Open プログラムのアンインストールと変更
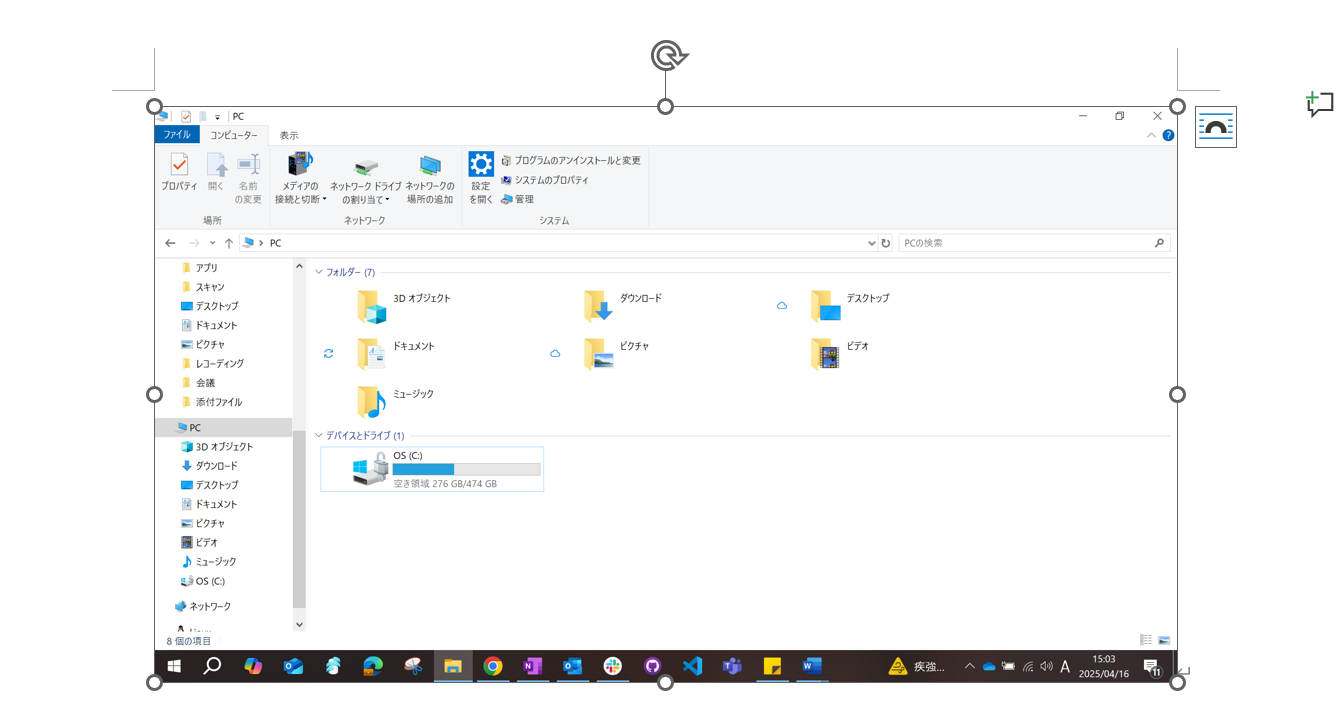Image resolution: width=1342 pixels, height=703 pixels. (x=572, y=160)
